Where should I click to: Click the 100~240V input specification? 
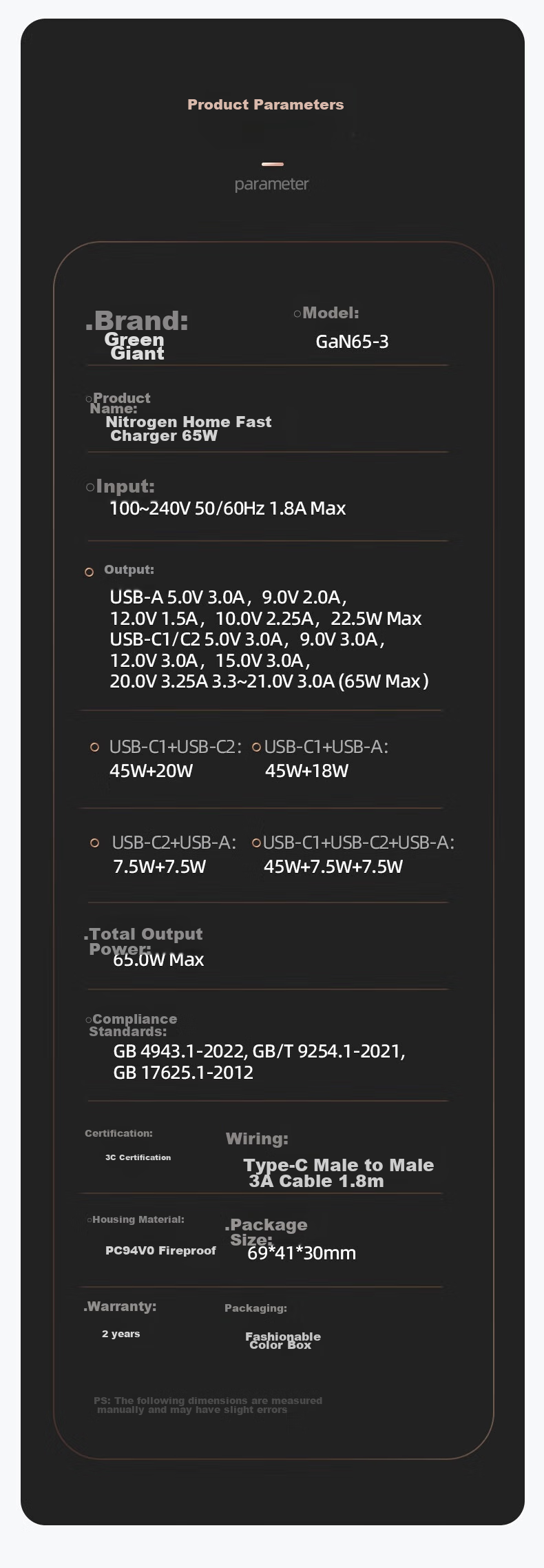(x=227, y=508)
